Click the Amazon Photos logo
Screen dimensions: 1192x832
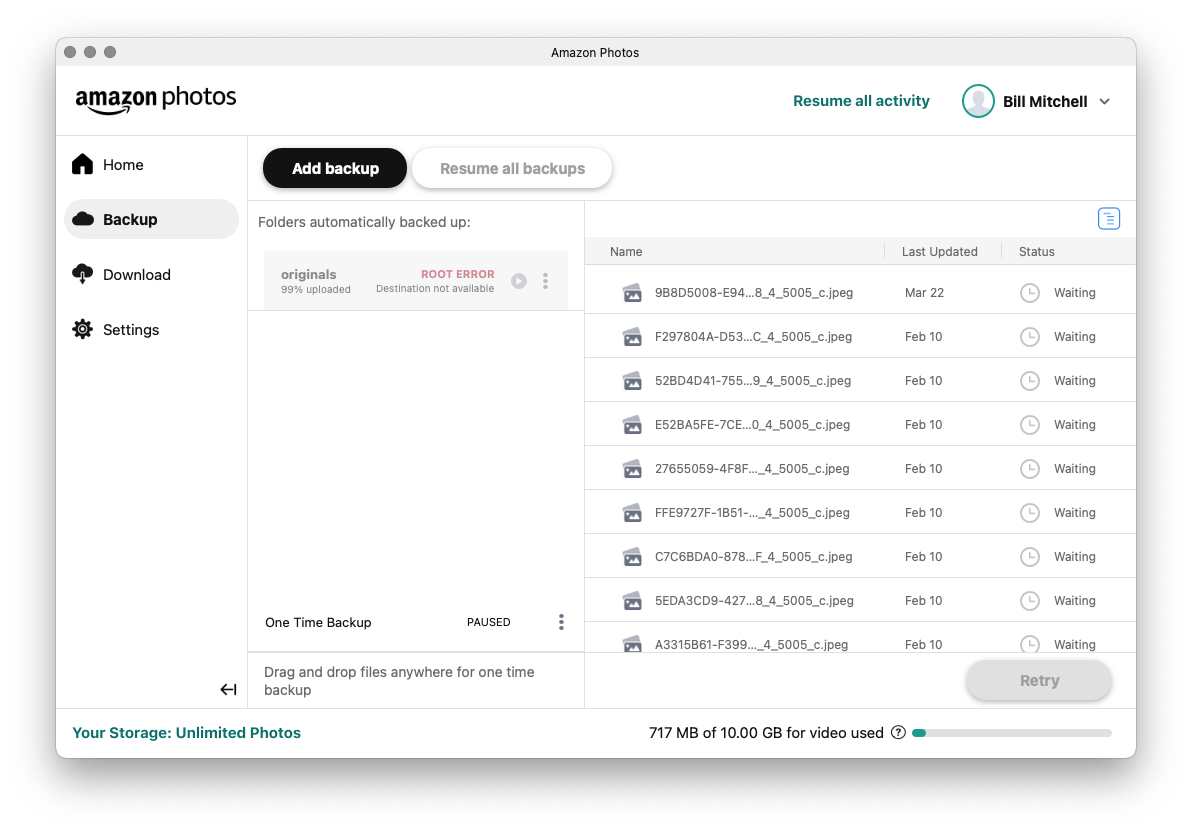click(156, 100)
